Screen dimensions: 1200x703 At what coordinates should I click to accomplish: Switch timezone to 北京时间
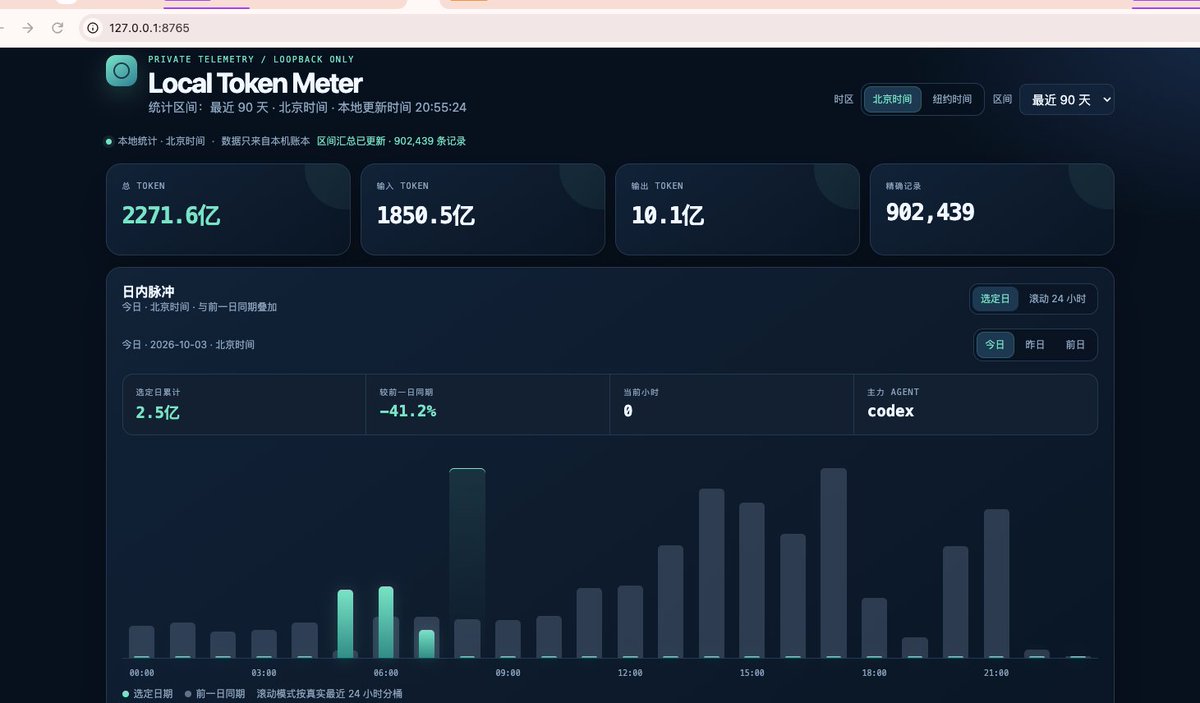pyautogui.click(x=892, y=99)
